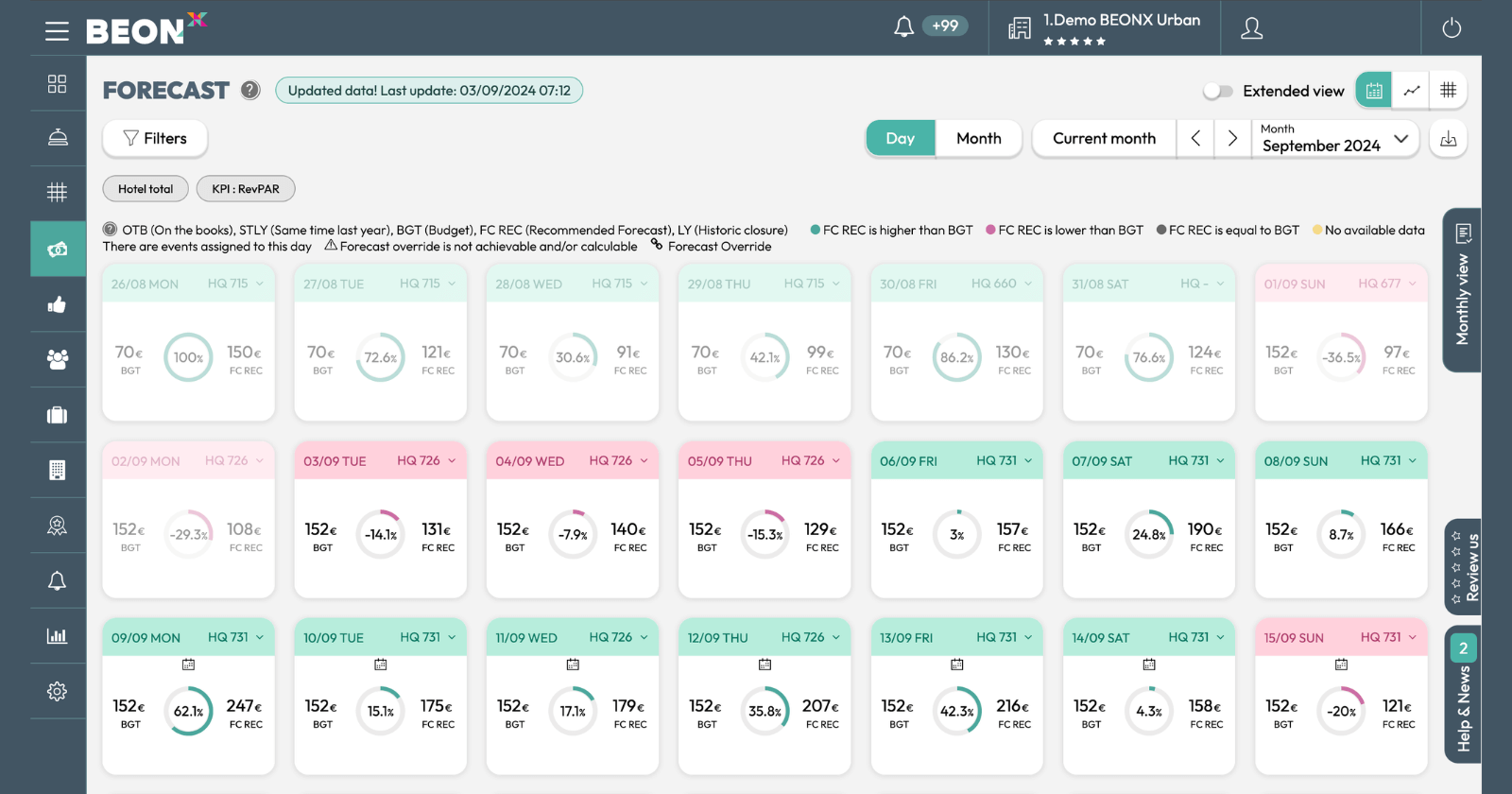
Task: Select the Month view toggle
Action: click(x=978, y=138)
